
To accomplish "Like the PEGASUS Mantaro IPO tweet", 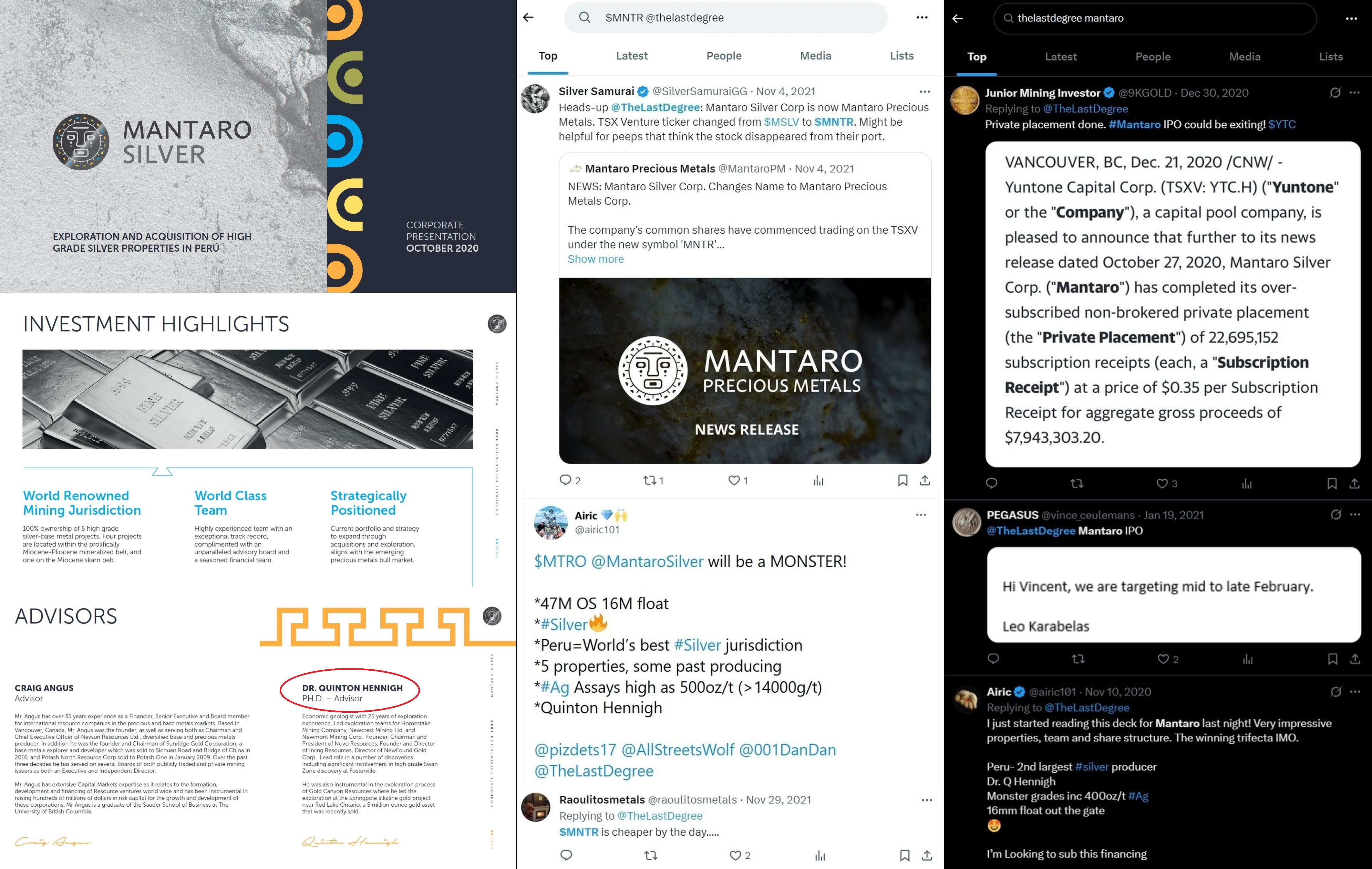I will point(1163,659).
